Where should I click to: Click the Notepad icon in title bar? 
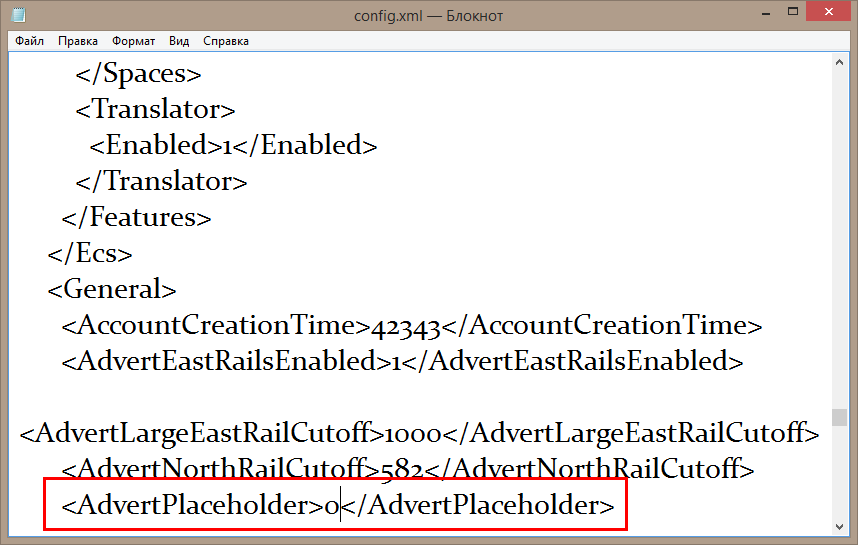19,14
